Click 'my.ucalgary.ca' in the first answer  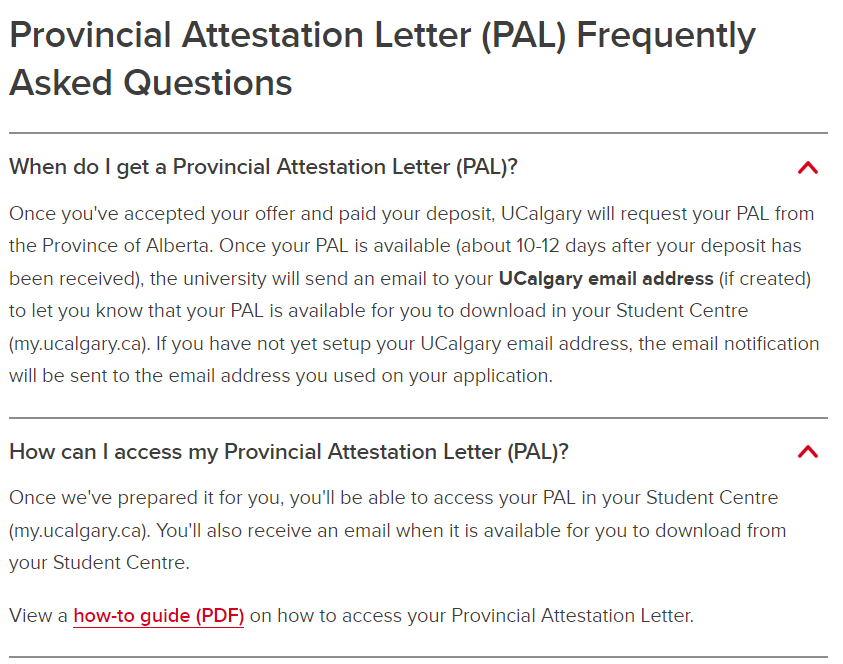[74, 344]
